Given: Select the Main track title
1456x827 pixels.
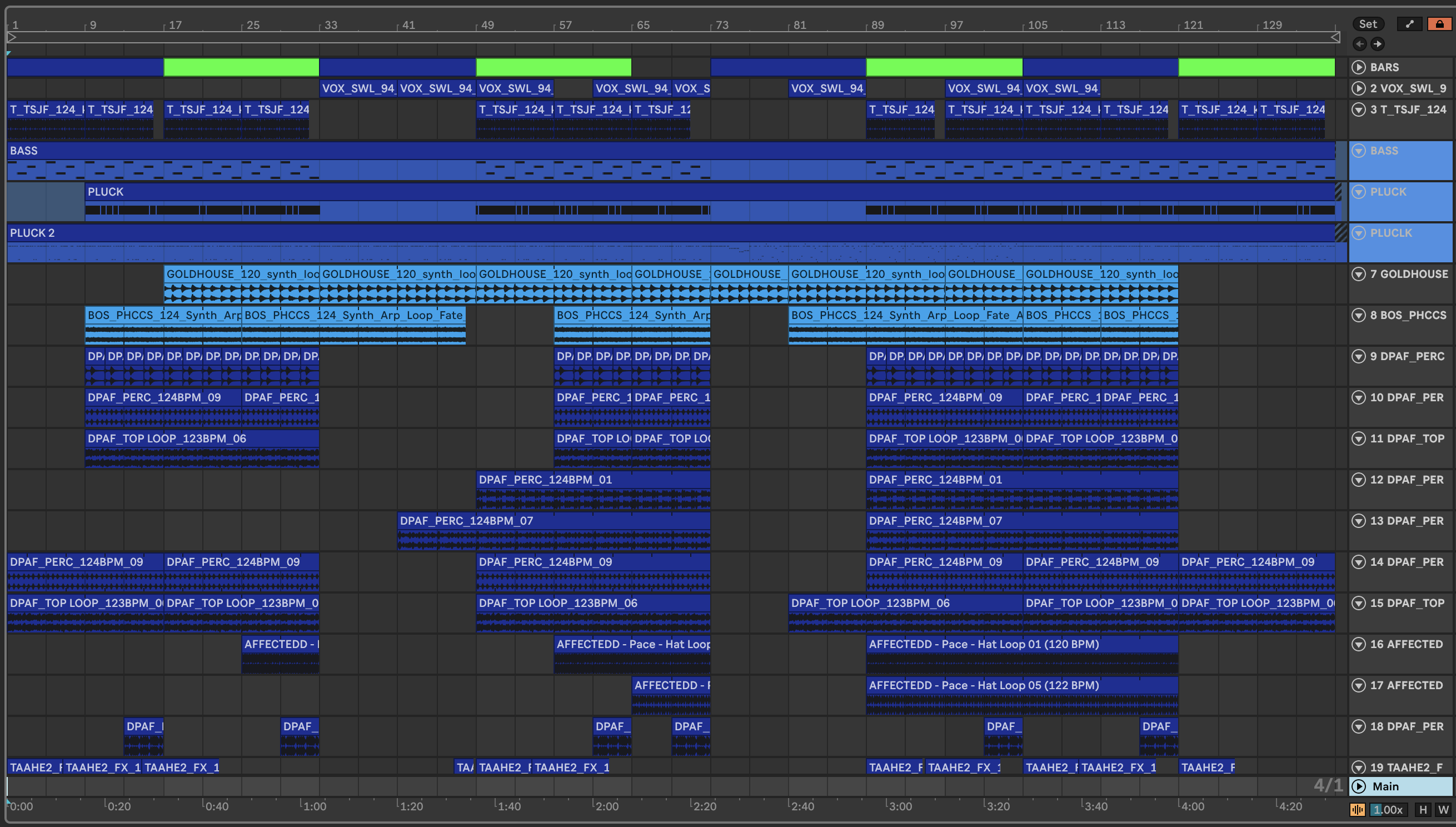Looking at the screenshot, I should 1385,786.
